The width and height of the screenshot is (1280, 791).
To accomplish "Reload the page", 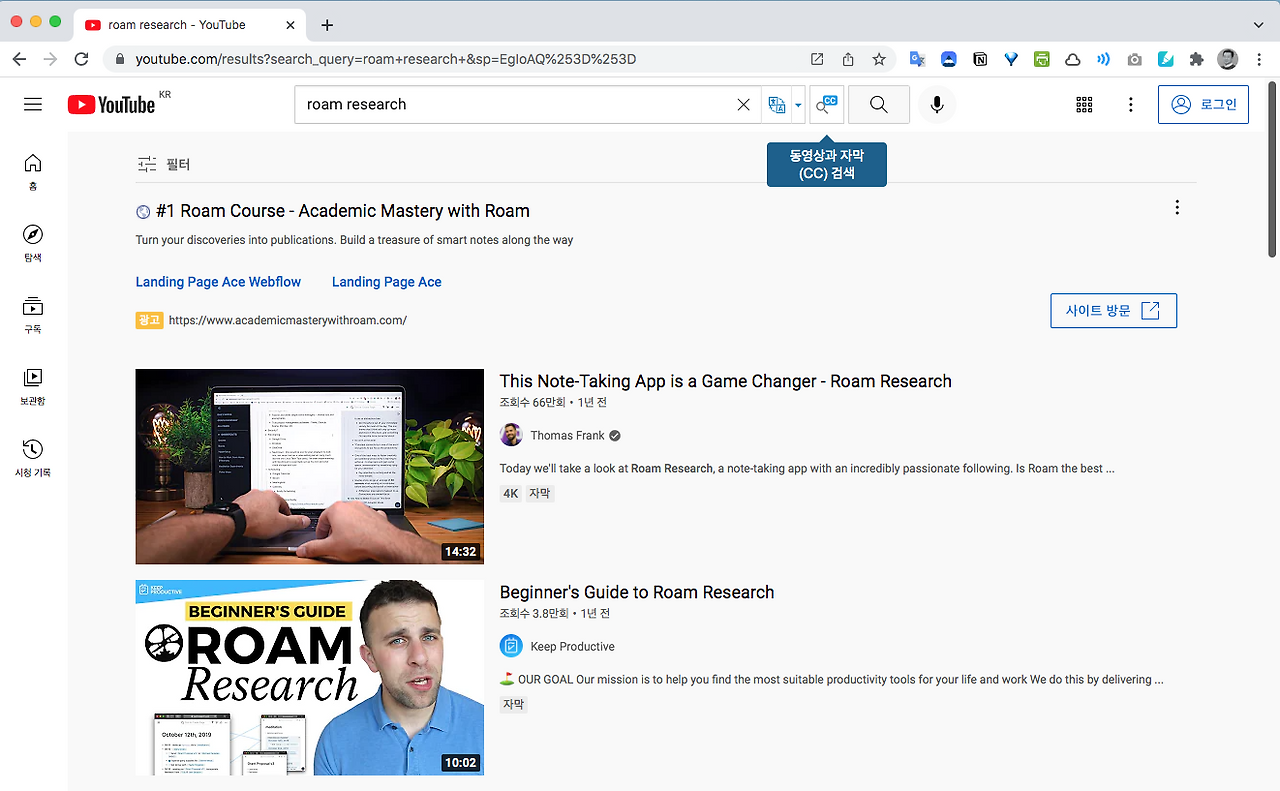I will click(x=82, y=59).
